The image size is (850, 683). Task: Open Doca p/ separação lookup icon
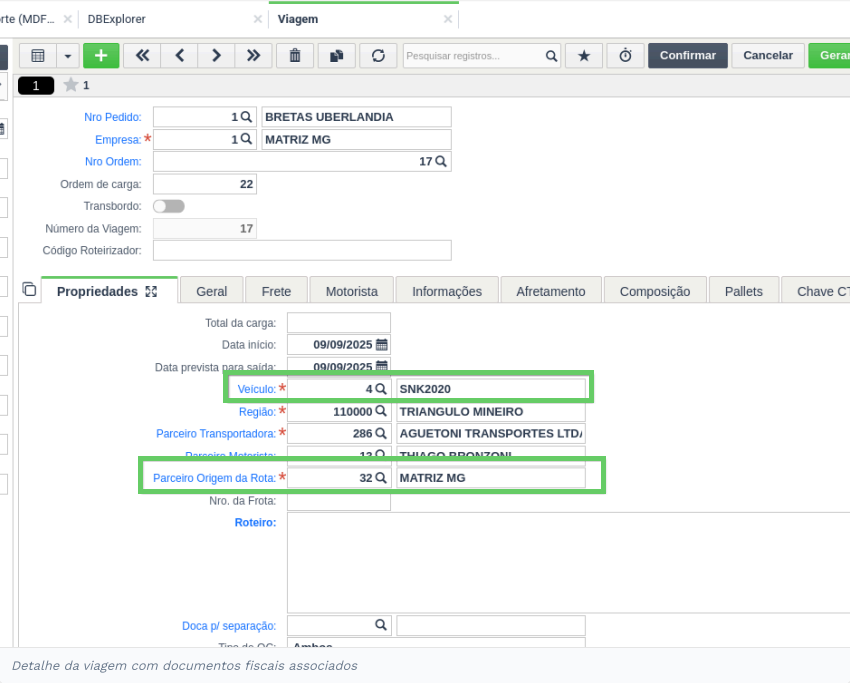(x=381, y=626)
